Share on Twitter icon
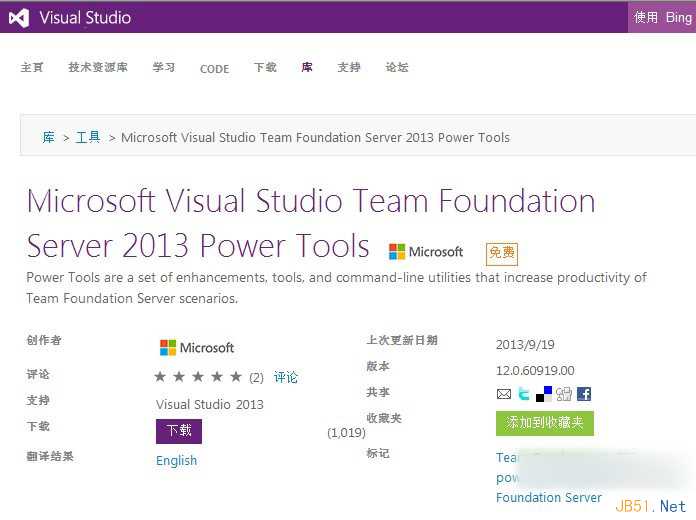This screenshot has width=696, height=520. (x=524, y=394)
